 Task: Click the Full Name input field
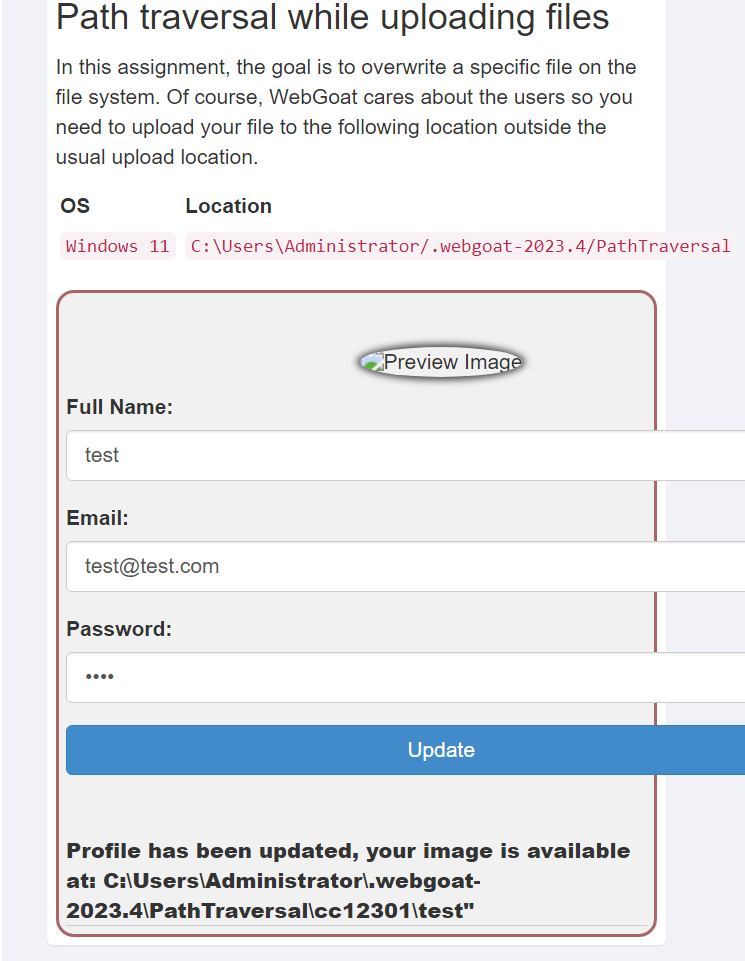(406, 455)
